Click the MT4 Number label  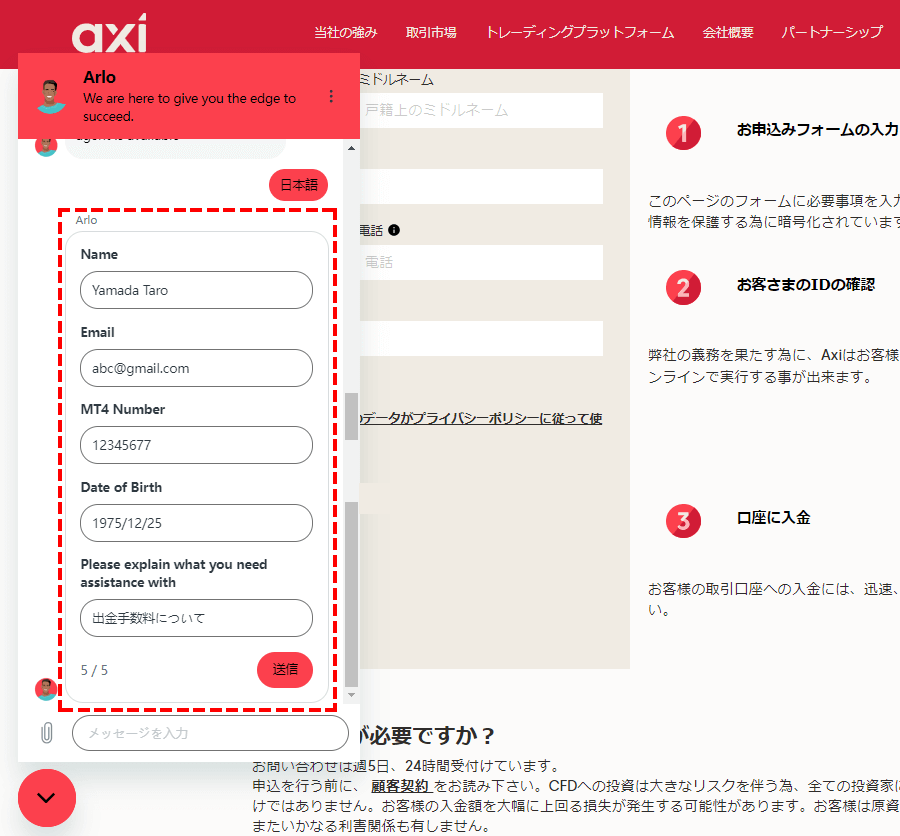(x=123, y=409)
